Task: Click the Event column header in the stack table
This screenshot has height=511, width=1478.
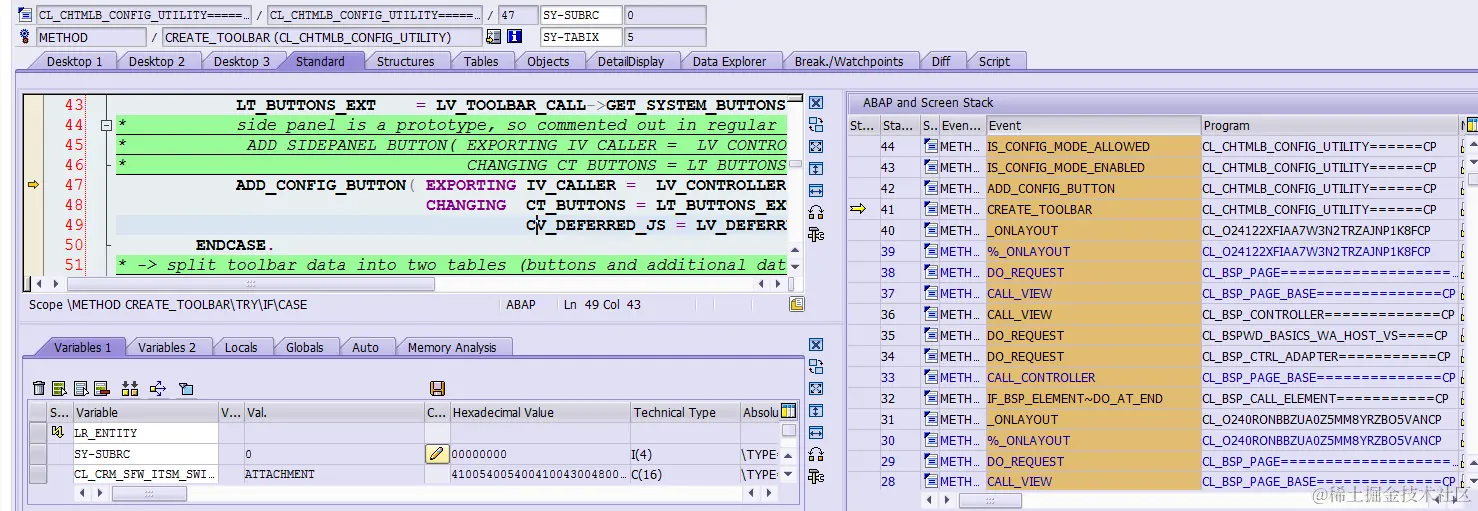Action: coord(1092,125)
